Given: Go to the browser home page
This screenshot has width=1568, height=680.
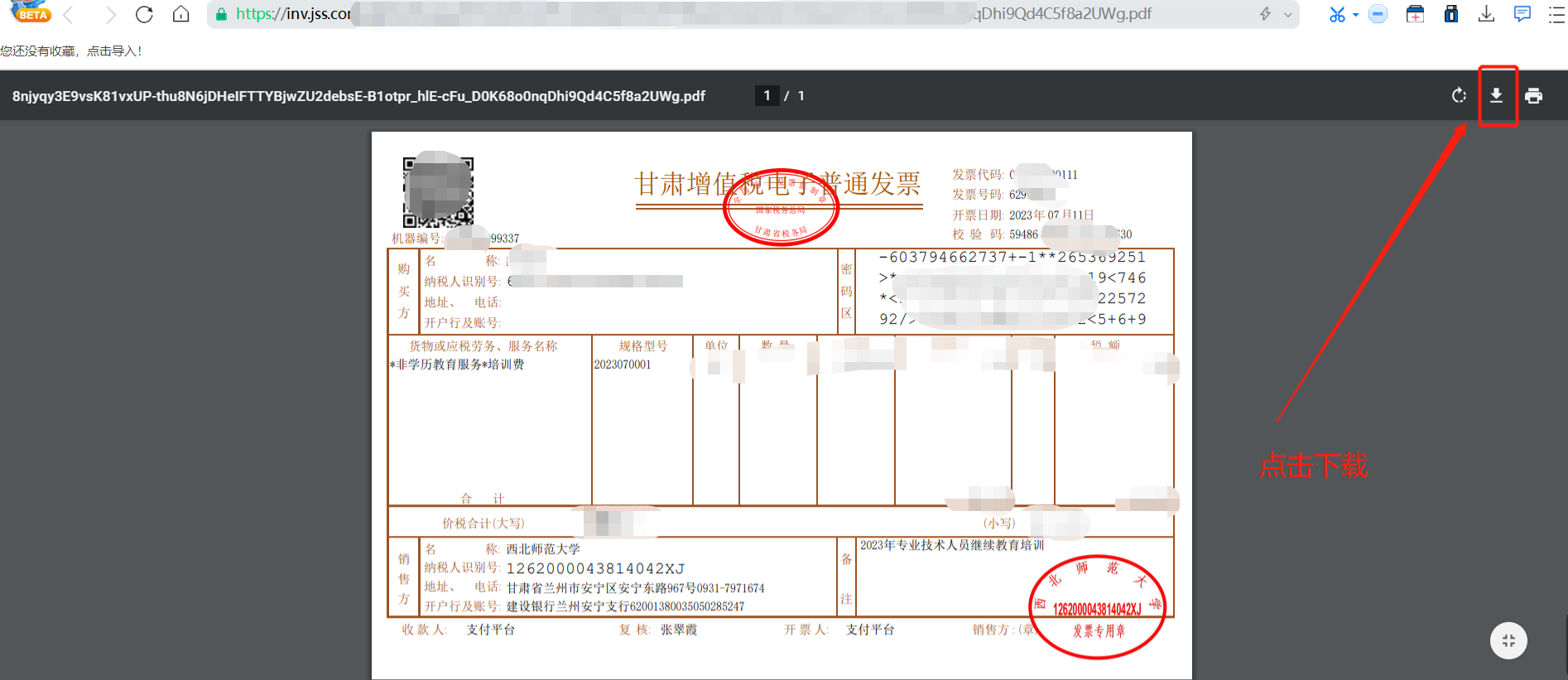Looking at the screenshot, I should tap(180, 14).
